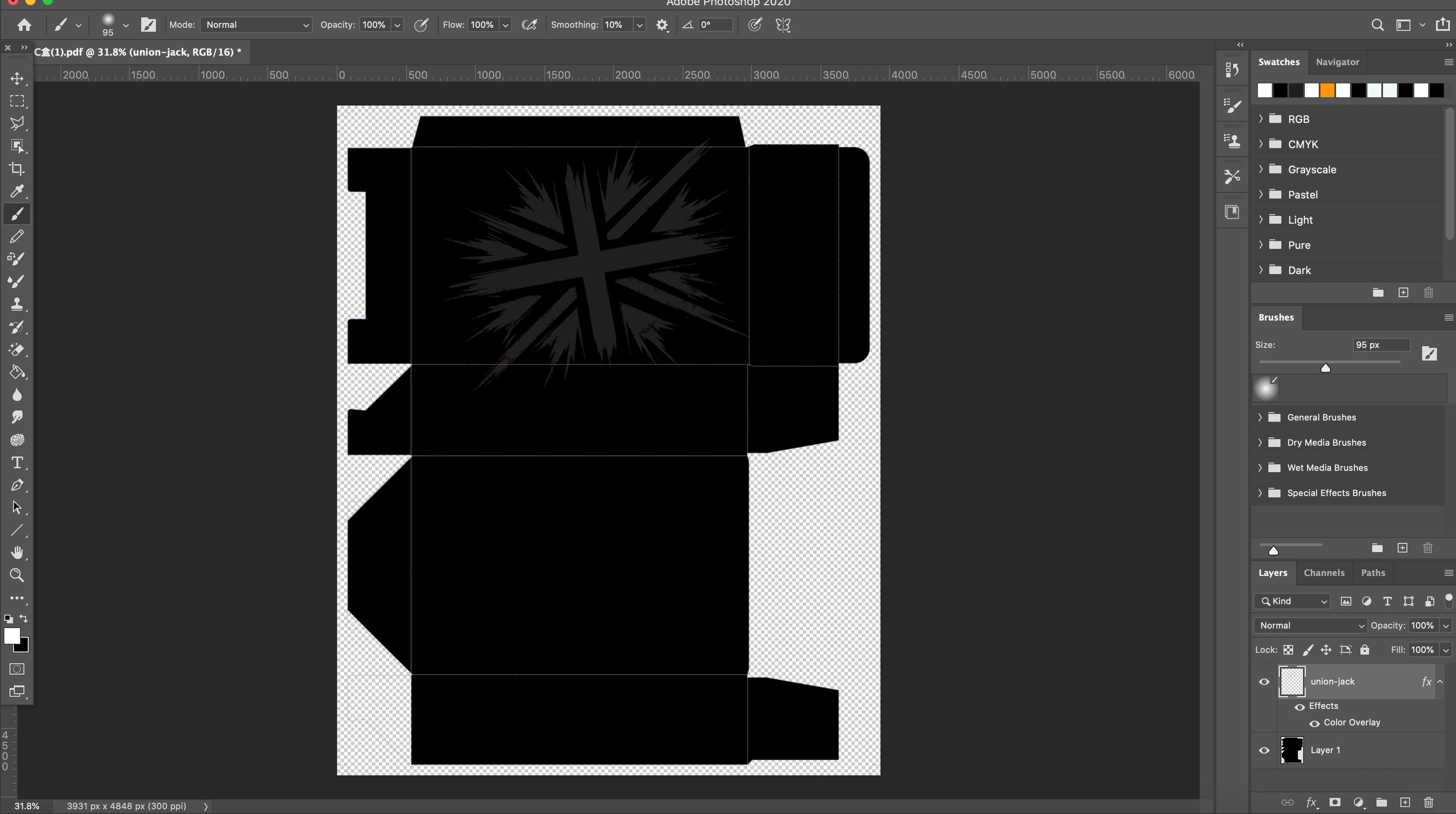Expand the Pastel swatches folder
This screenshot has height=814, width=1456.
(1261, 195)
